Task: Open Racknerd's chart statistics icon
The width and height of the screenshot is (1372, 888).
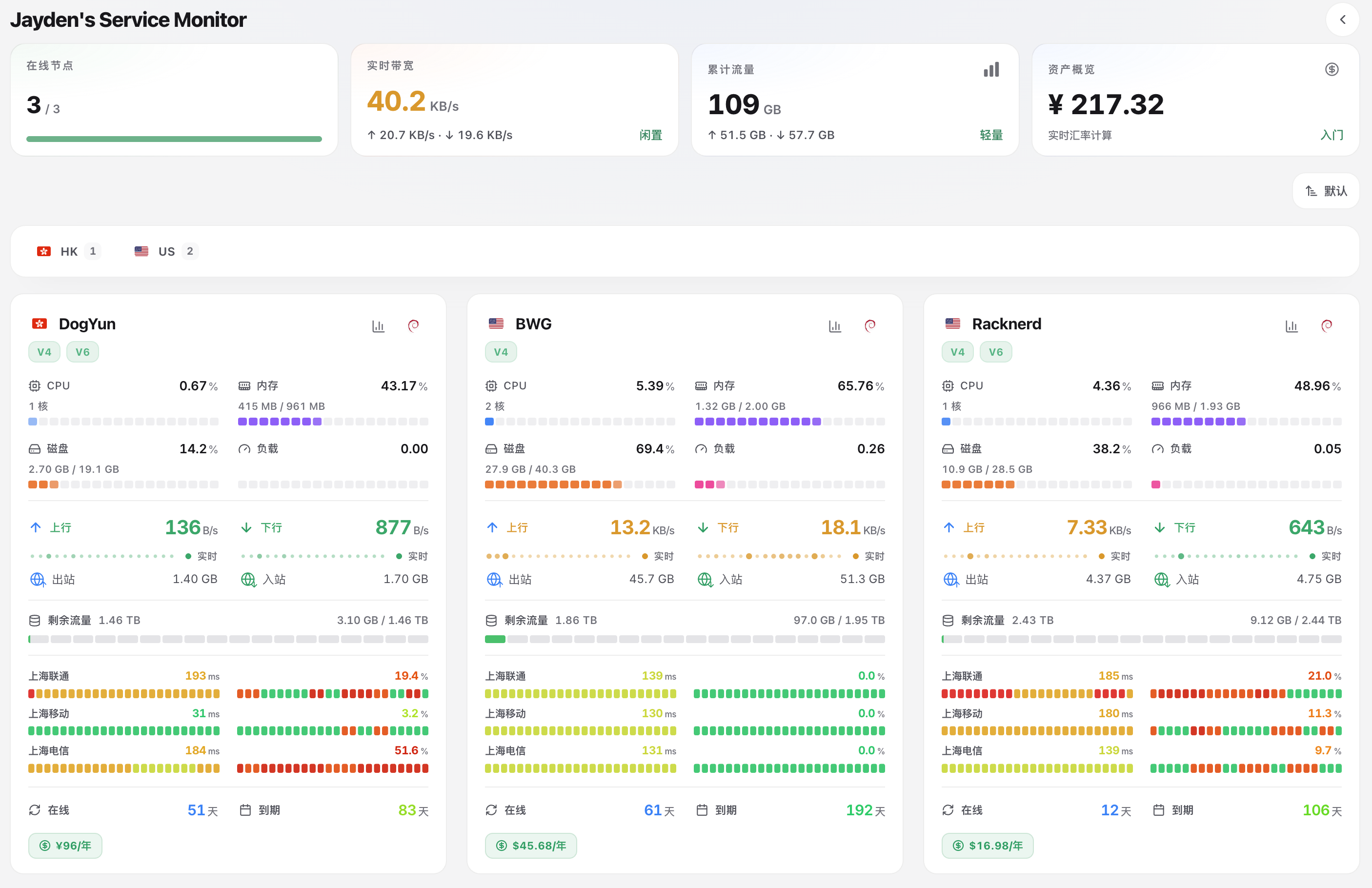Action: (x=1291, y=326)
